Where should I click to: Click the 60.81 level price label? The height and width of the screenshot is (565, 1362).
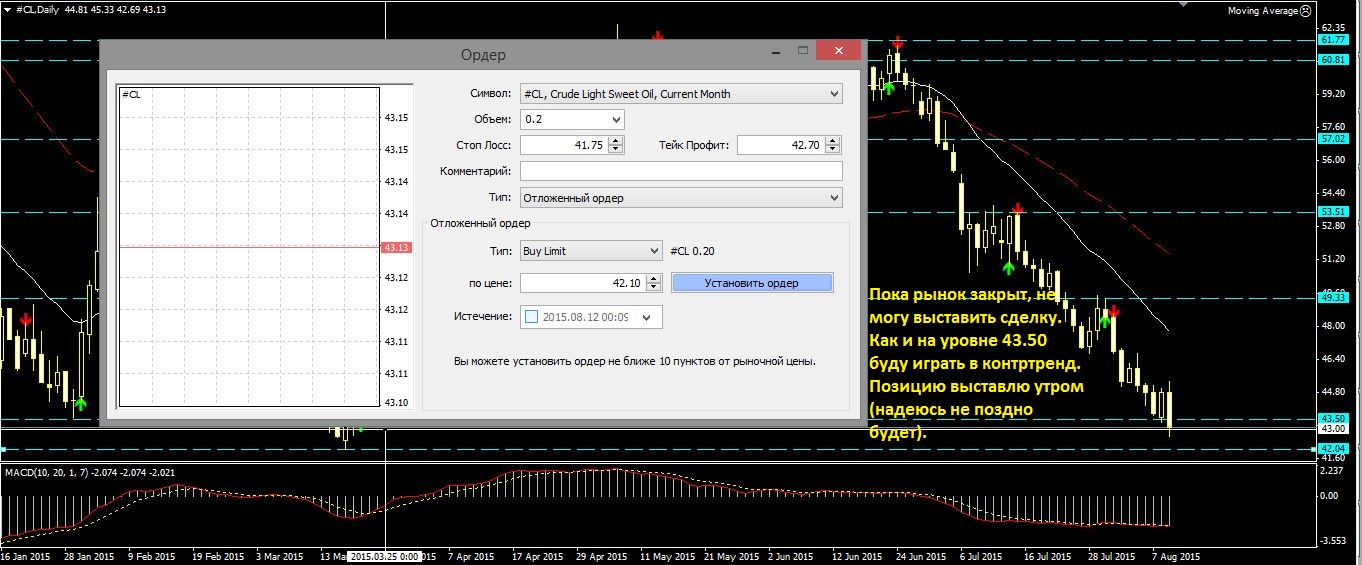point(1333,60)
